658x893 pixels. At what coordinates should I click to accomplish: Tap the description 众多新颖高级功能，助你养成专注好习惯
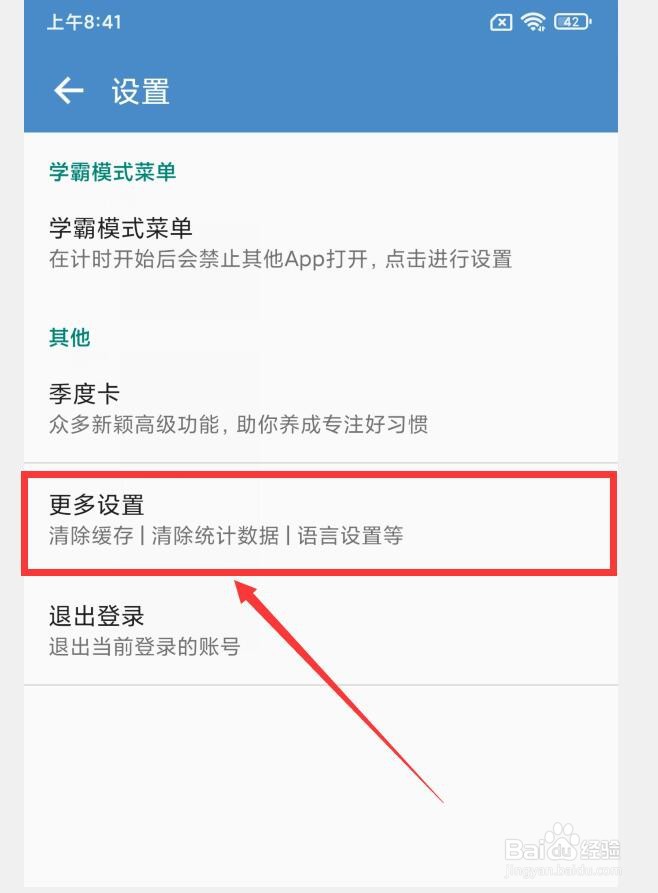click(x=238, y=424)
